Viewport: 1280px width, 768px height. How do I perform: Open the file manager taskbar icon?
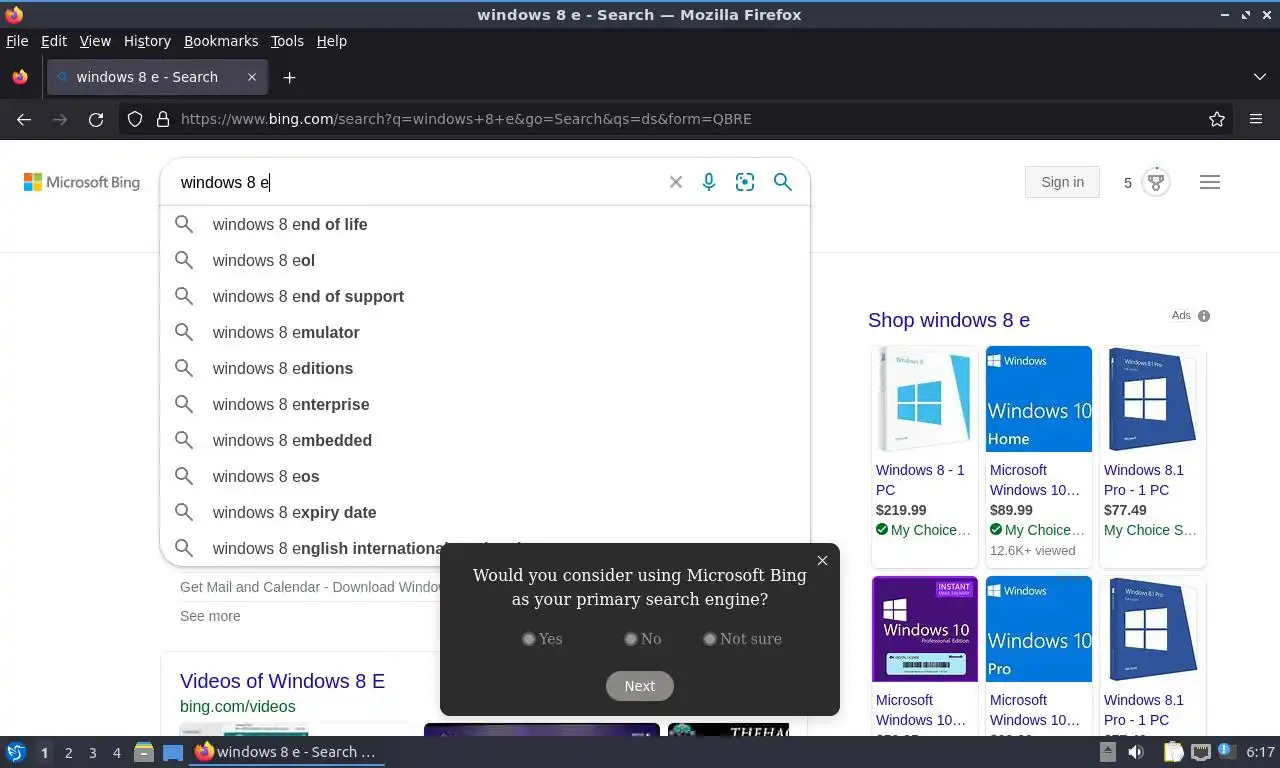144,752
